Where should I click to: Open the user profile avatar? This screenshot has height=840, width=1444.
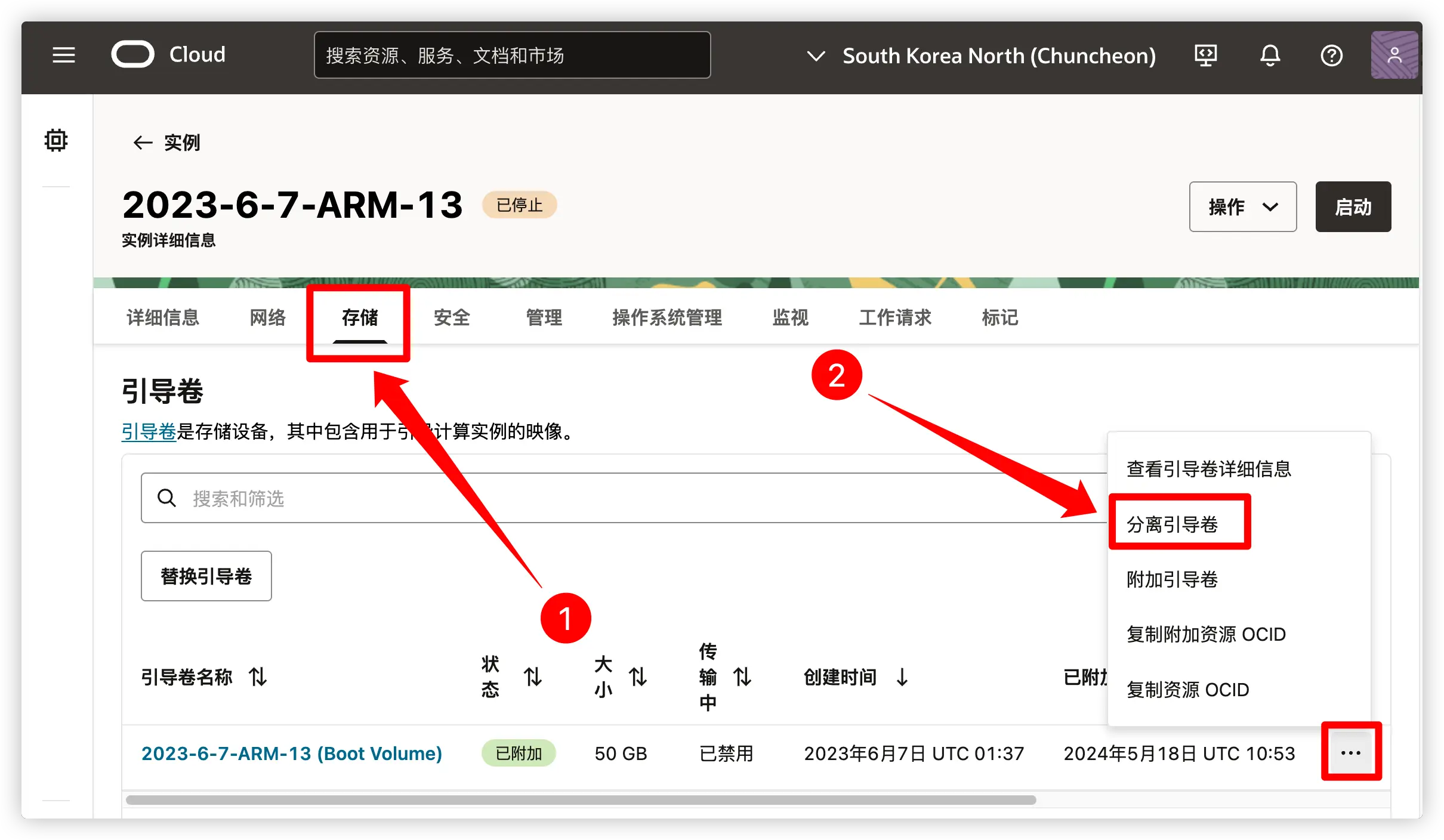point(1394,55)
